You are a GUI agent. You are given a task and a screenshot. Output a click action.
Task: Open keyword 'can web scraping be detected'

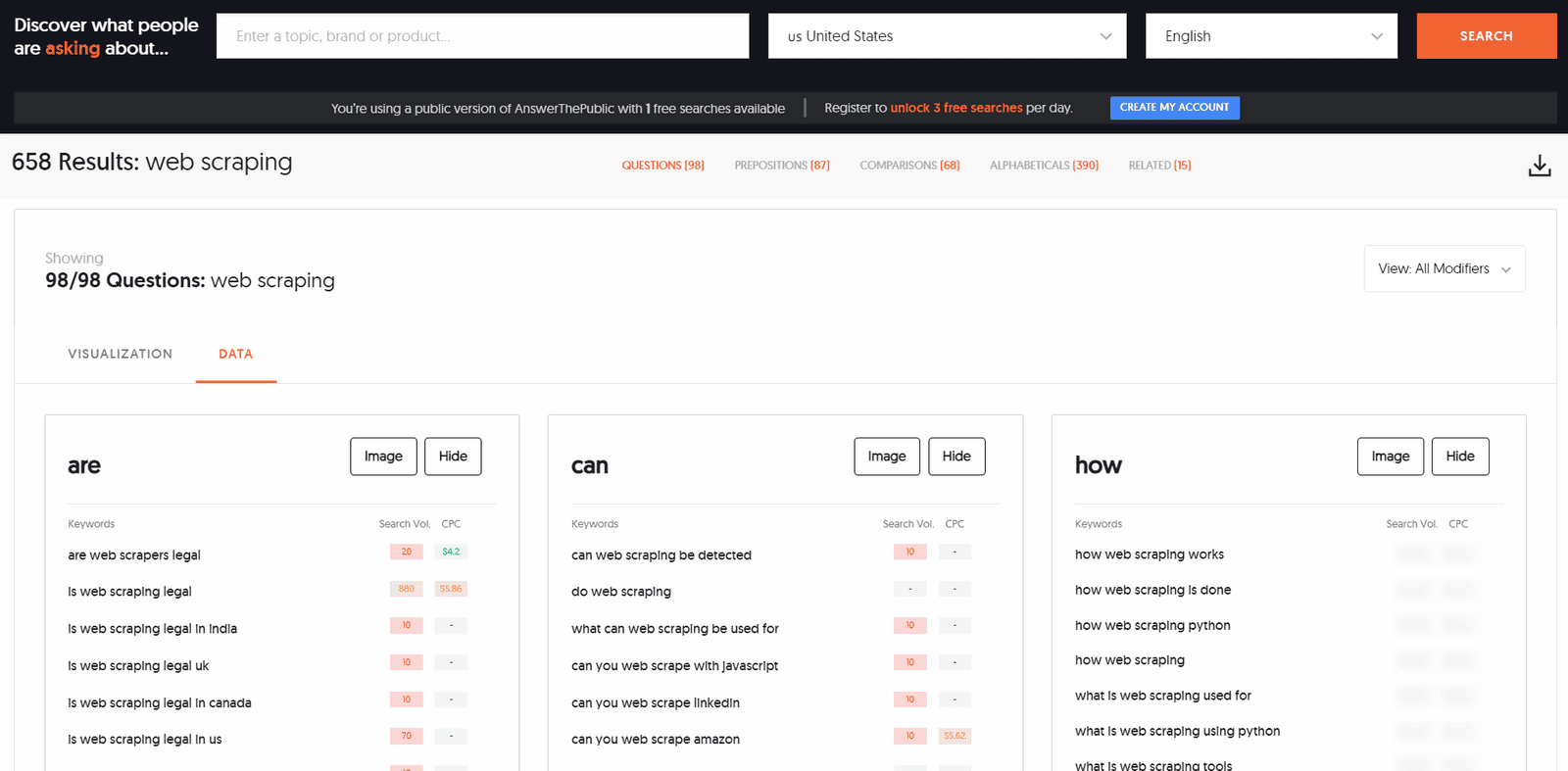click(x=661, y=555)
